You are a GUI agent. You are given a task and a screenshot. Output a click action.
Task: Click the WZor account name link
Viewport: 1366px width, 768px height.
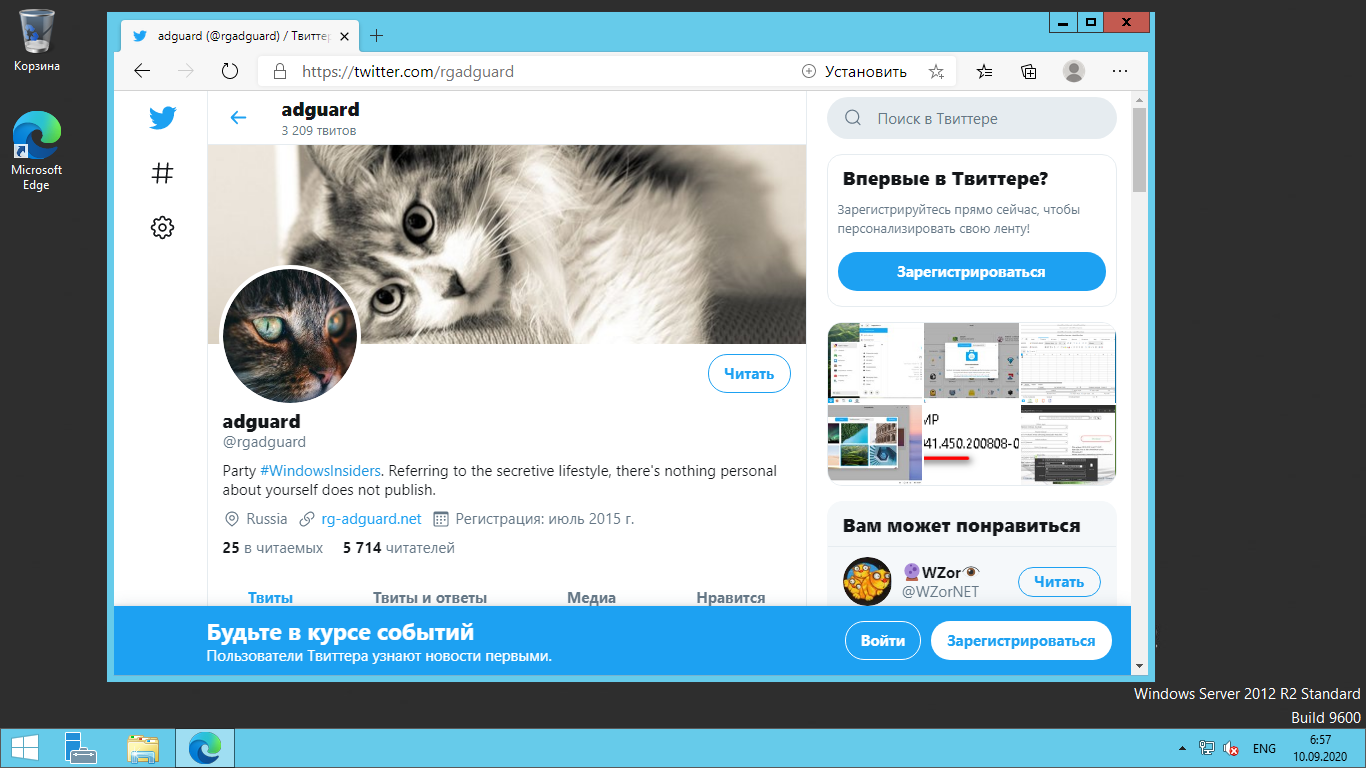(941, 573)
